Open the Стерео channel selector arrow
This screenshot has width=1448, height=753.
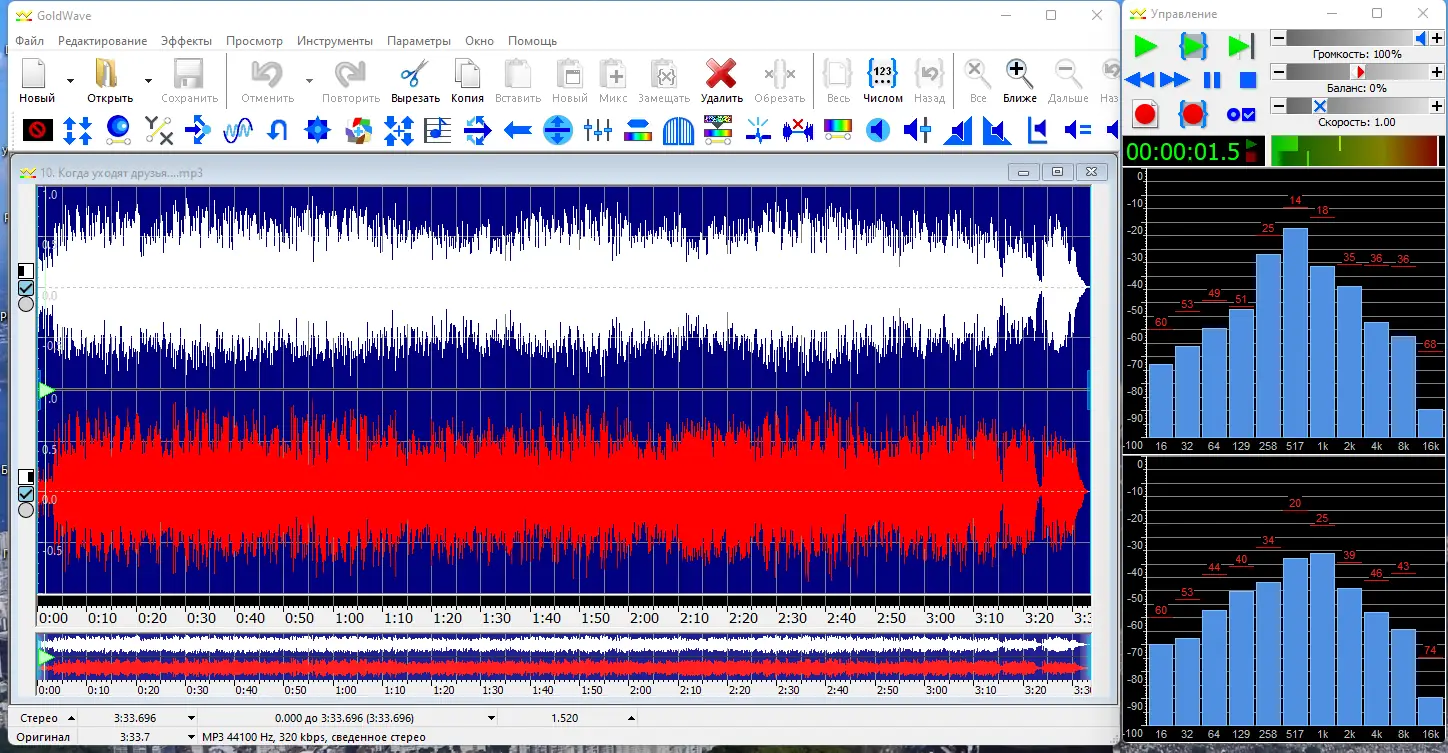71,718
